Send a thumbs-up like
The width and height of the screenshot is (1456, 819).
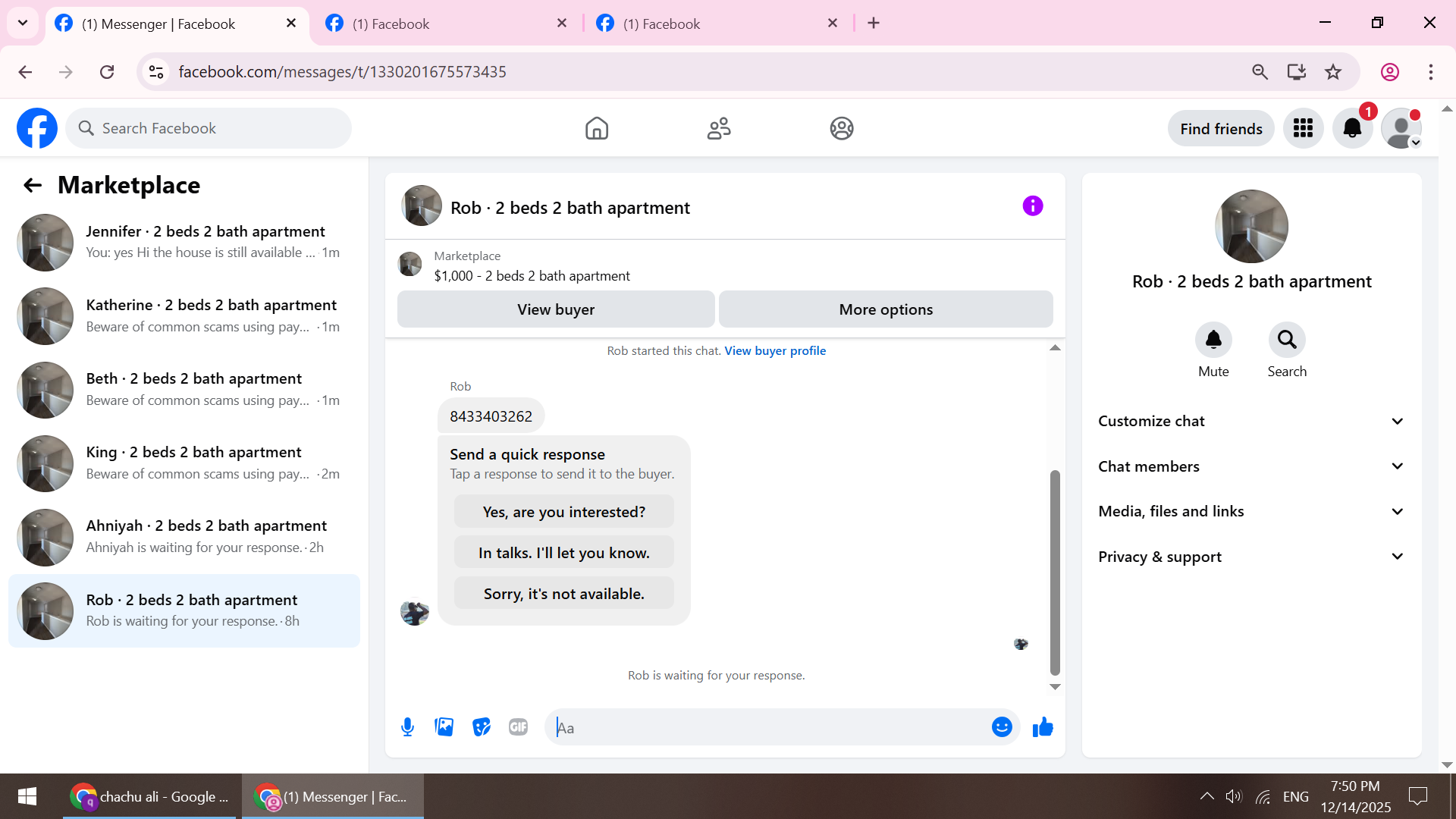coord(1043,727)
